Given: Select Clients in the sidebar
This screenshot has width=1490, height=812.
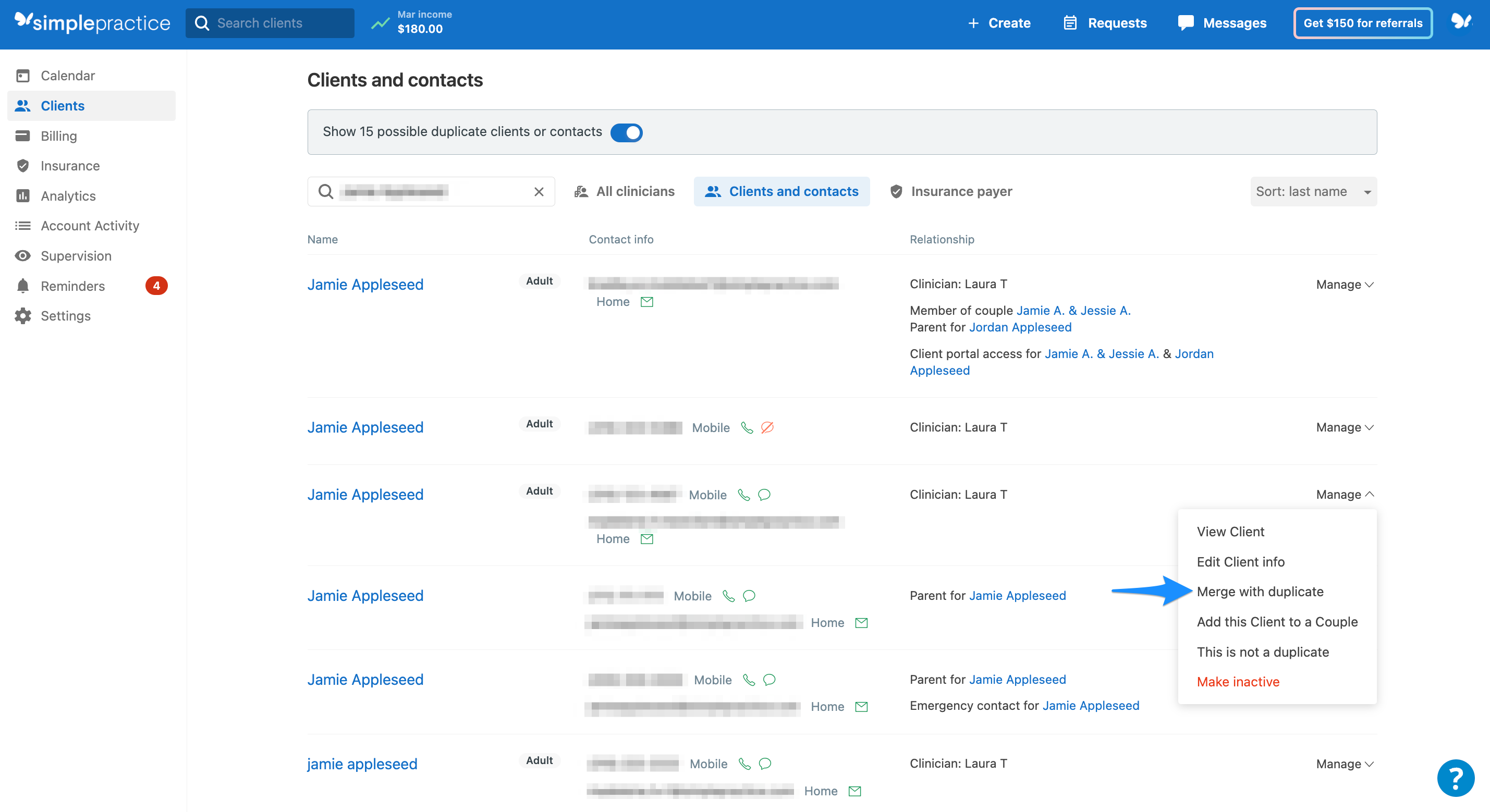Looking at the screenshot, I should tap(91, 106).
